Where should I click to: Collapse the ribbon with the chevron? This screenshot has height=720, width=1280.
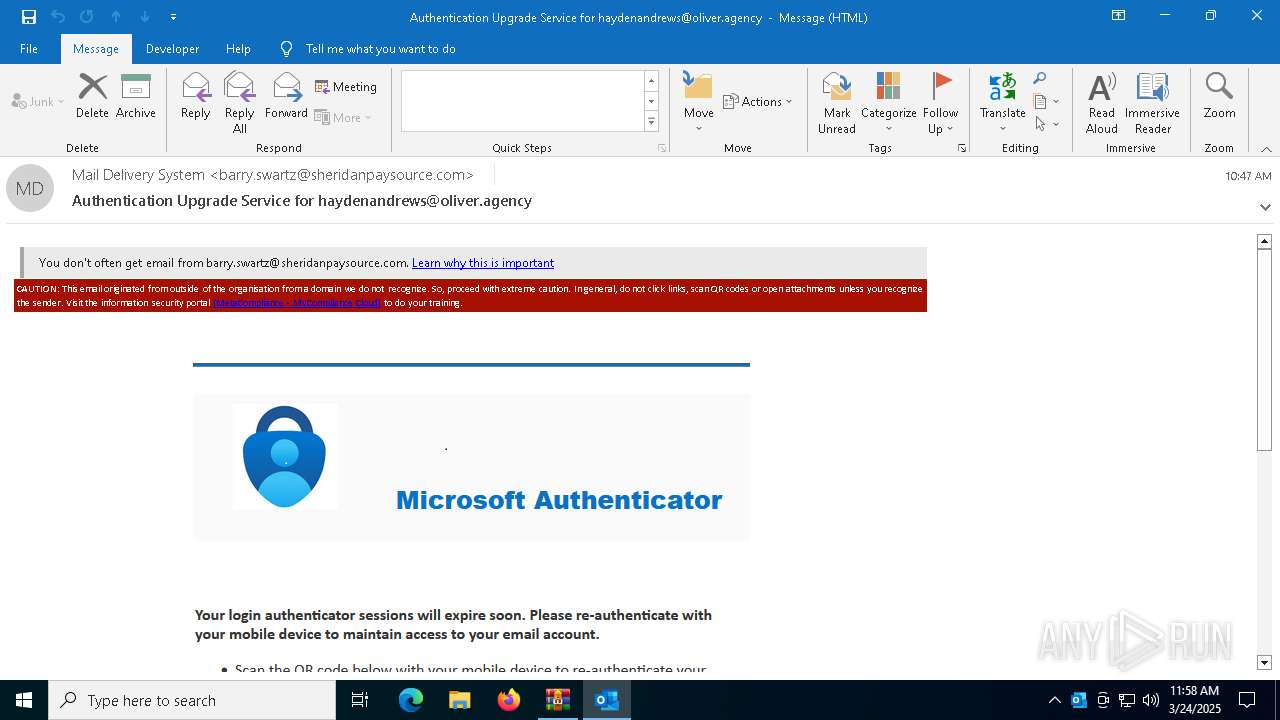(x=1266, y=149)
